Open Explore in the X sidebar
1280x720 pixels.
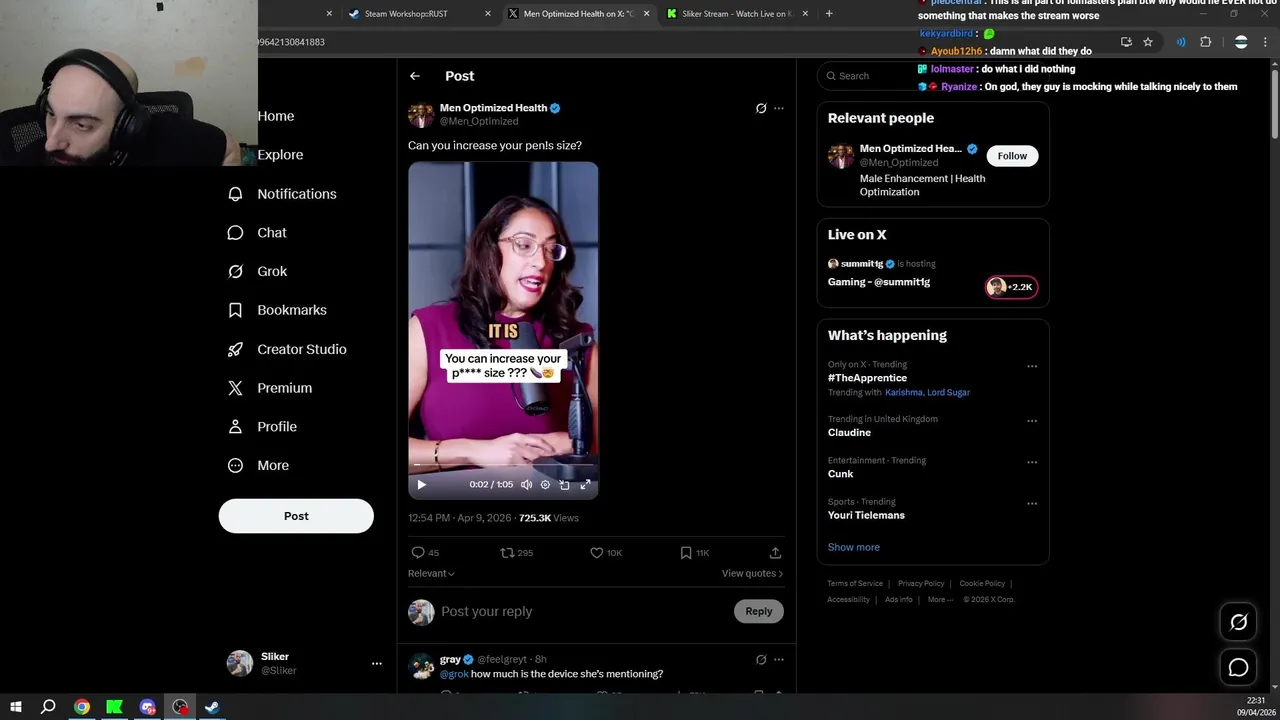279,155
